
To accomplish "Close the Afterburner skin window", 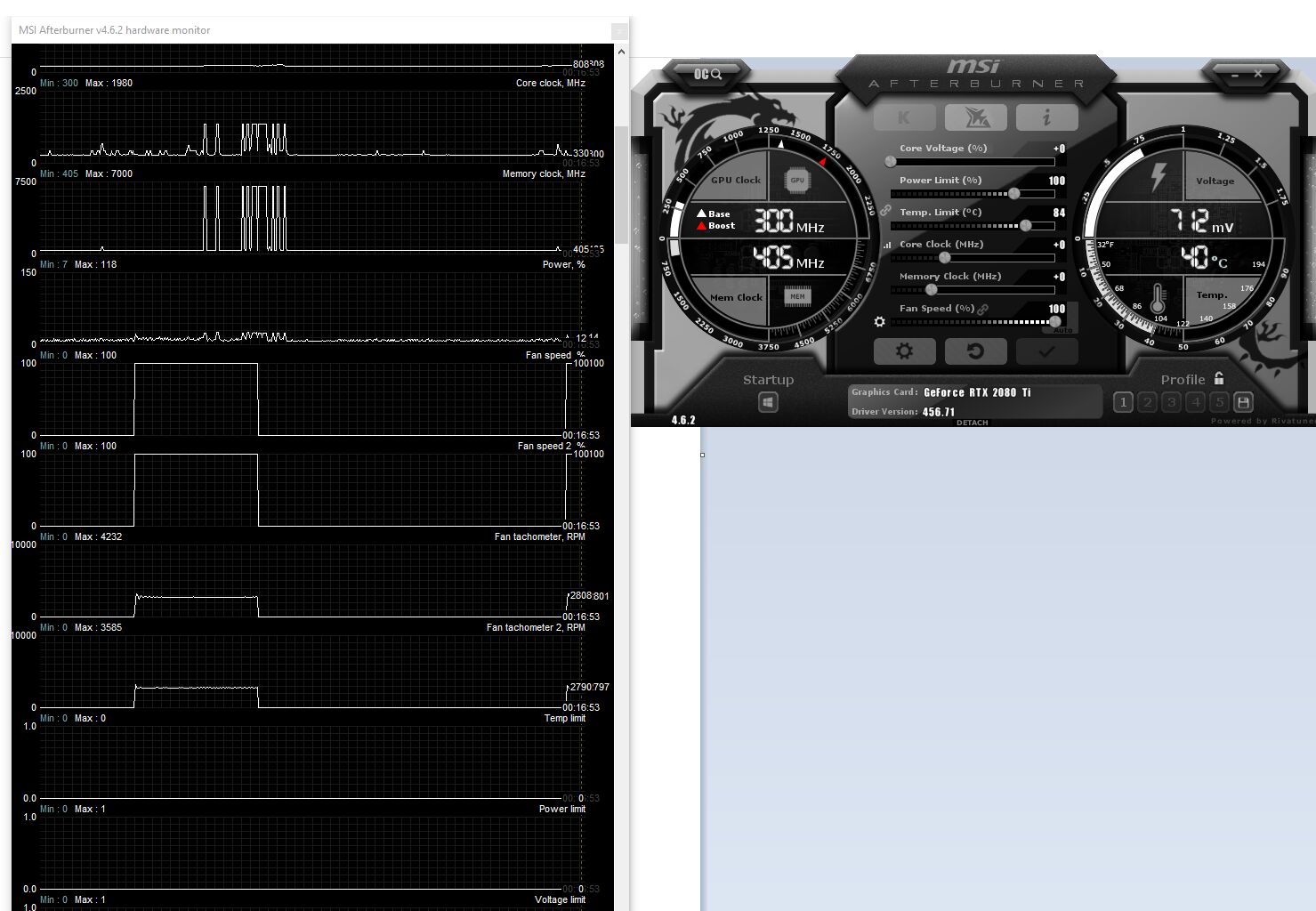I will pos(1258,74).
